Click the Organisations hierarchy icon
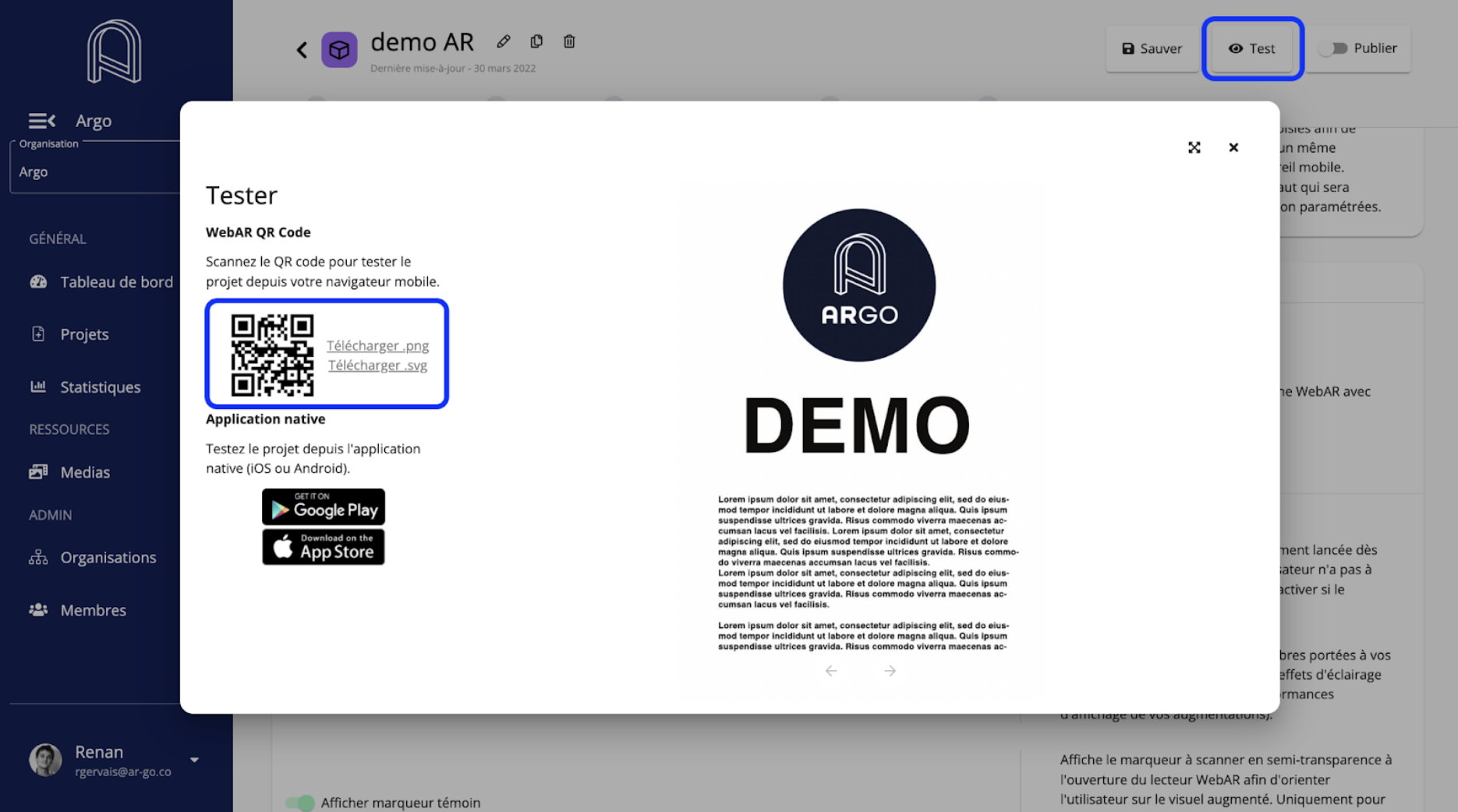Viewport: 1458px width, 812px height. click(x=38, y=557)
